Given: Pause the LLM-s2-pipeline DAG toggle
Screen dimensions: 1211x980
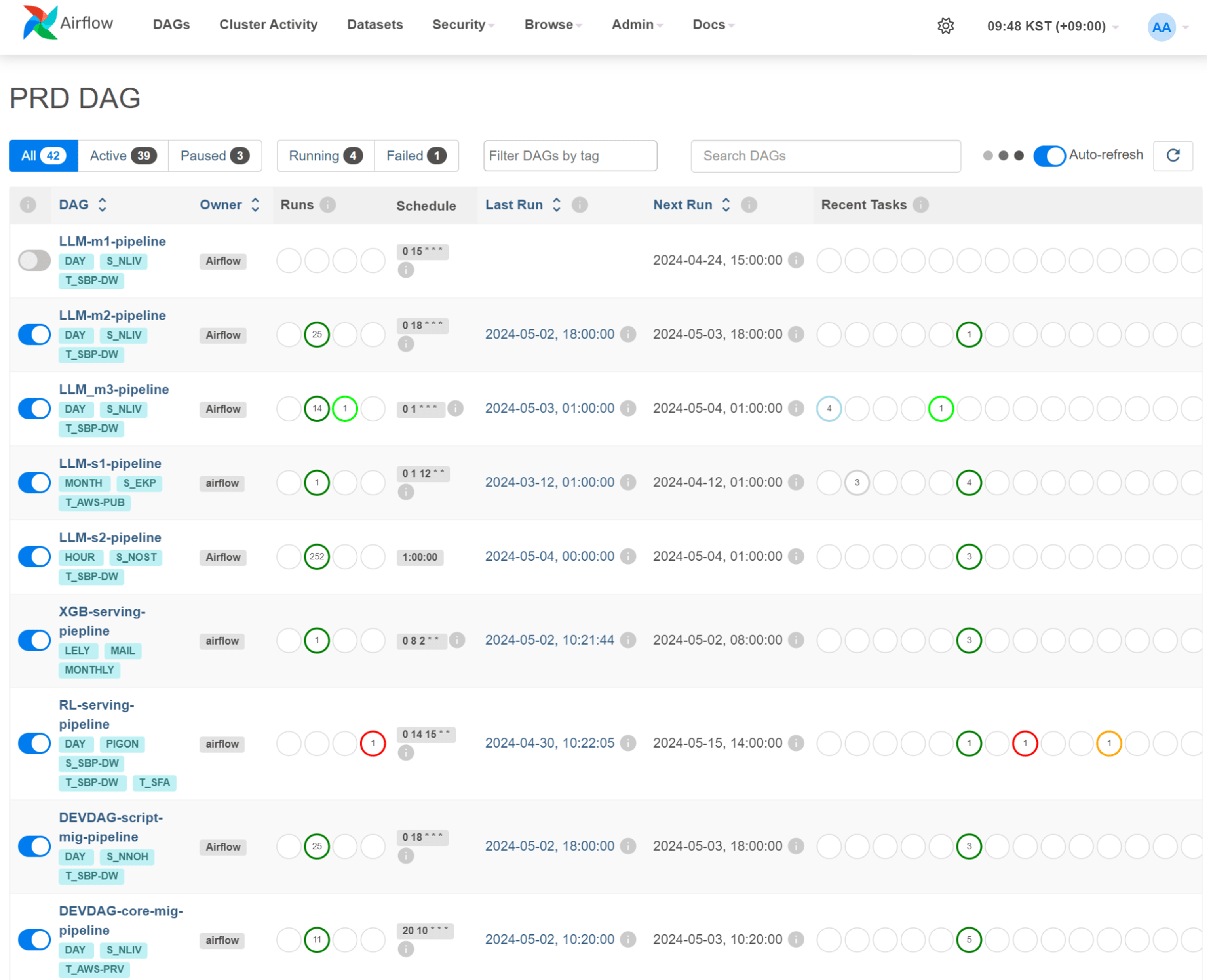Looking at the screenshot, I should coord(34,557).
